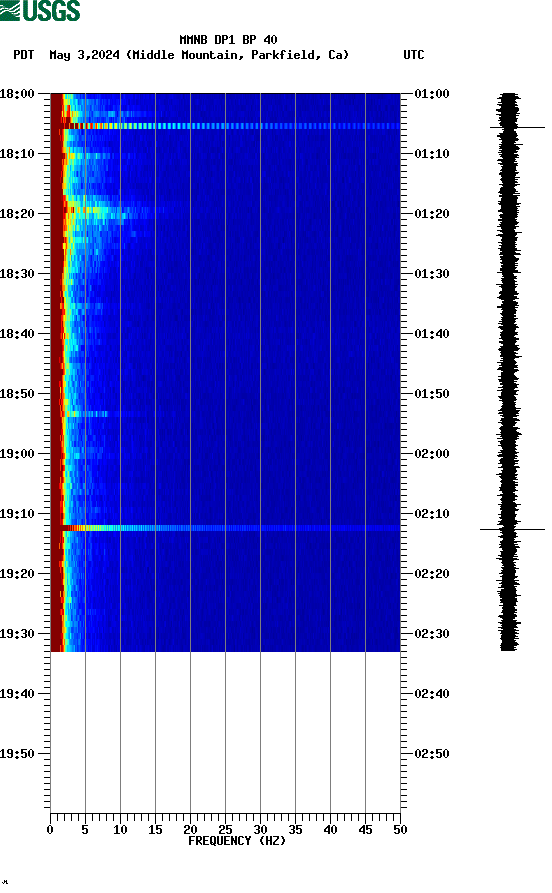
Task: Click the 19:10 PDT time label
Action: [x=17, y=514]
